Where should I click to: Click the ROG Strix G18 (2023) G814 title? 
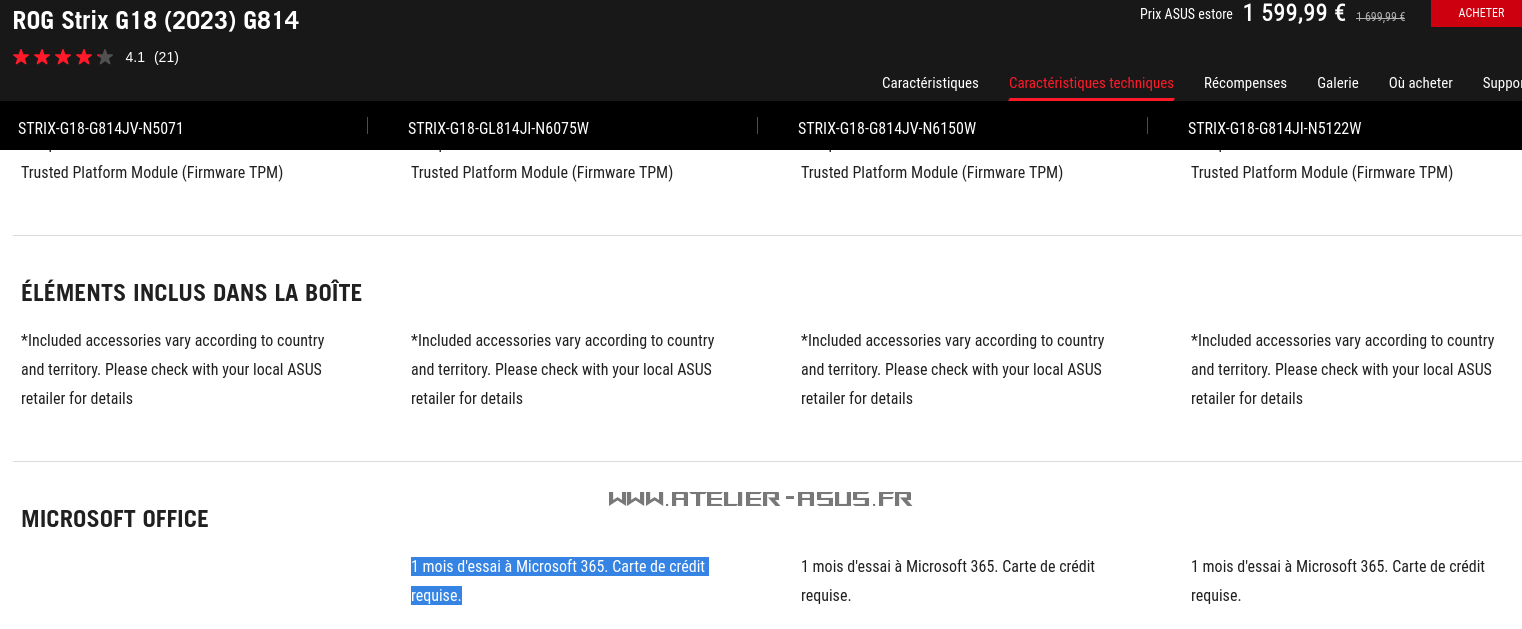point(156,20)
